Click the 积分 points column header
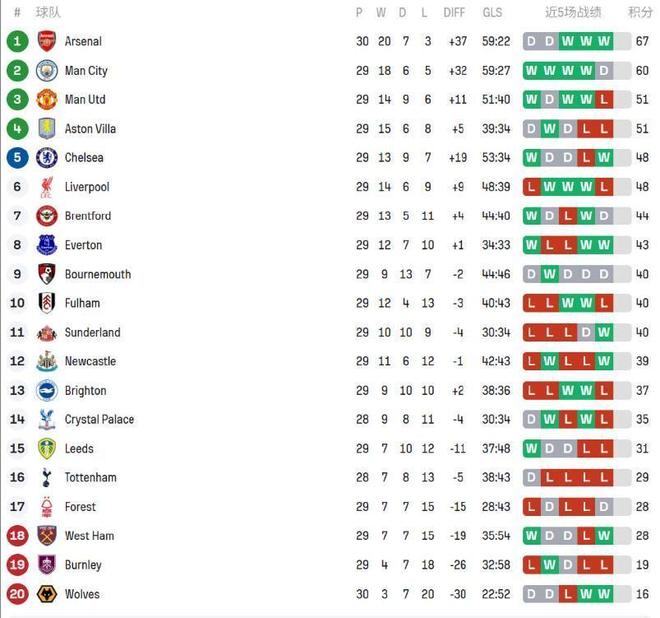 [x=640, y=13]
